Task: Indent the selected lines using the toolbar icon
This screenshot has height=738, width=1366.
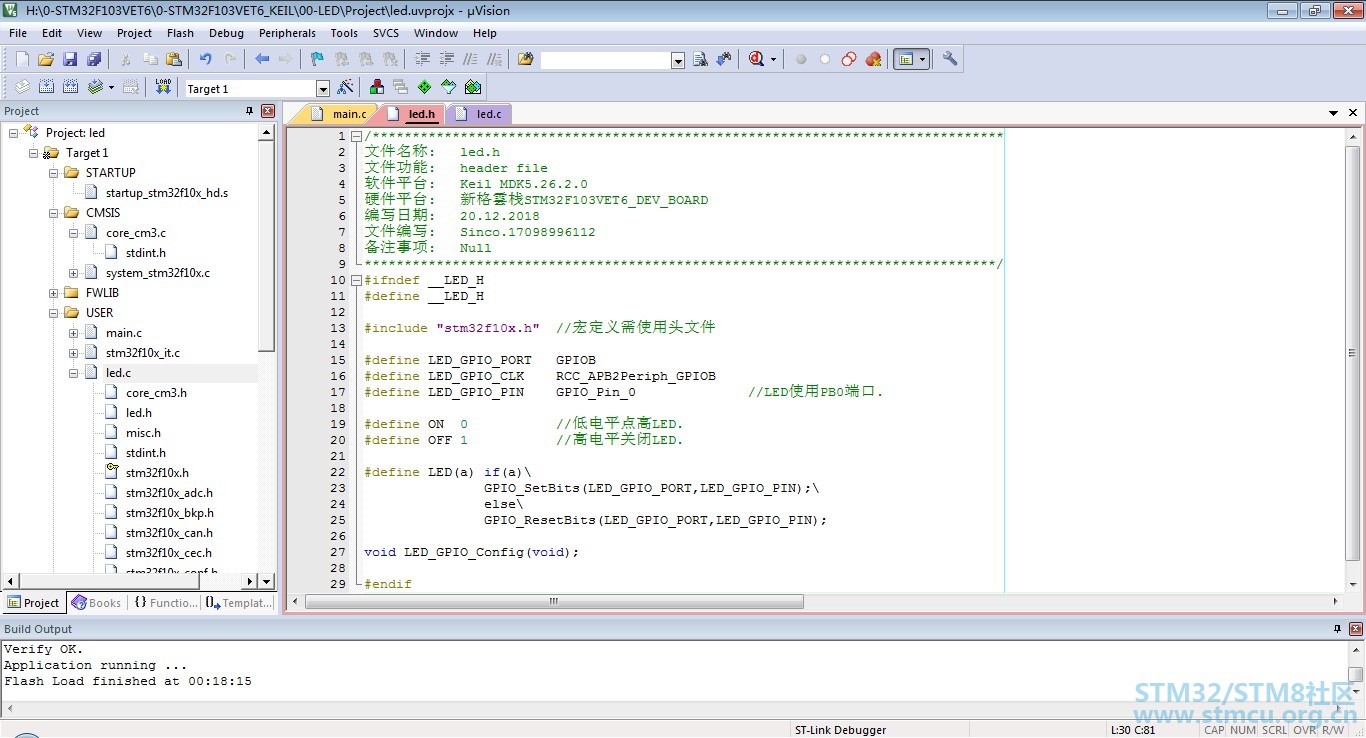Action: [x=422, y=59]
